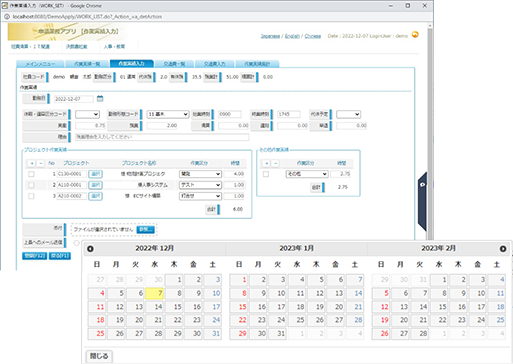The width and height of the screenshot is (513, 364).
Task: Open the work-form code dropdown showing 11
Action: pos(168,114)
